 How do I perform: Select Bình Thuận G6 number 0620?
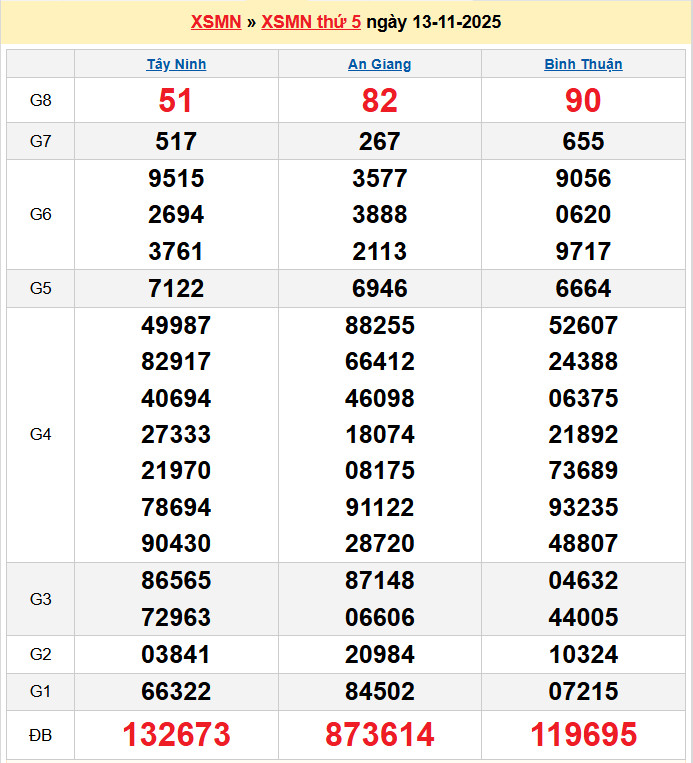point(583,215)
